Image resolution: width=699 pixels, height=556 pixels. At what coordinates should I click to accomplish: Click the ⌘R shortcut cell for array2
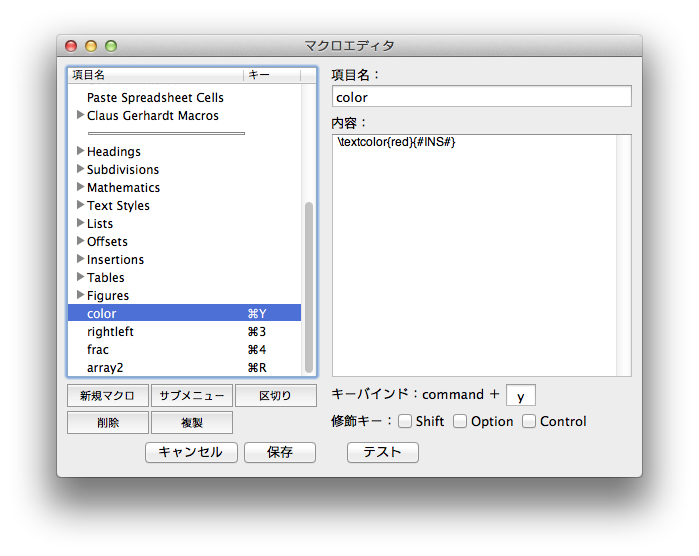(257, 367)
